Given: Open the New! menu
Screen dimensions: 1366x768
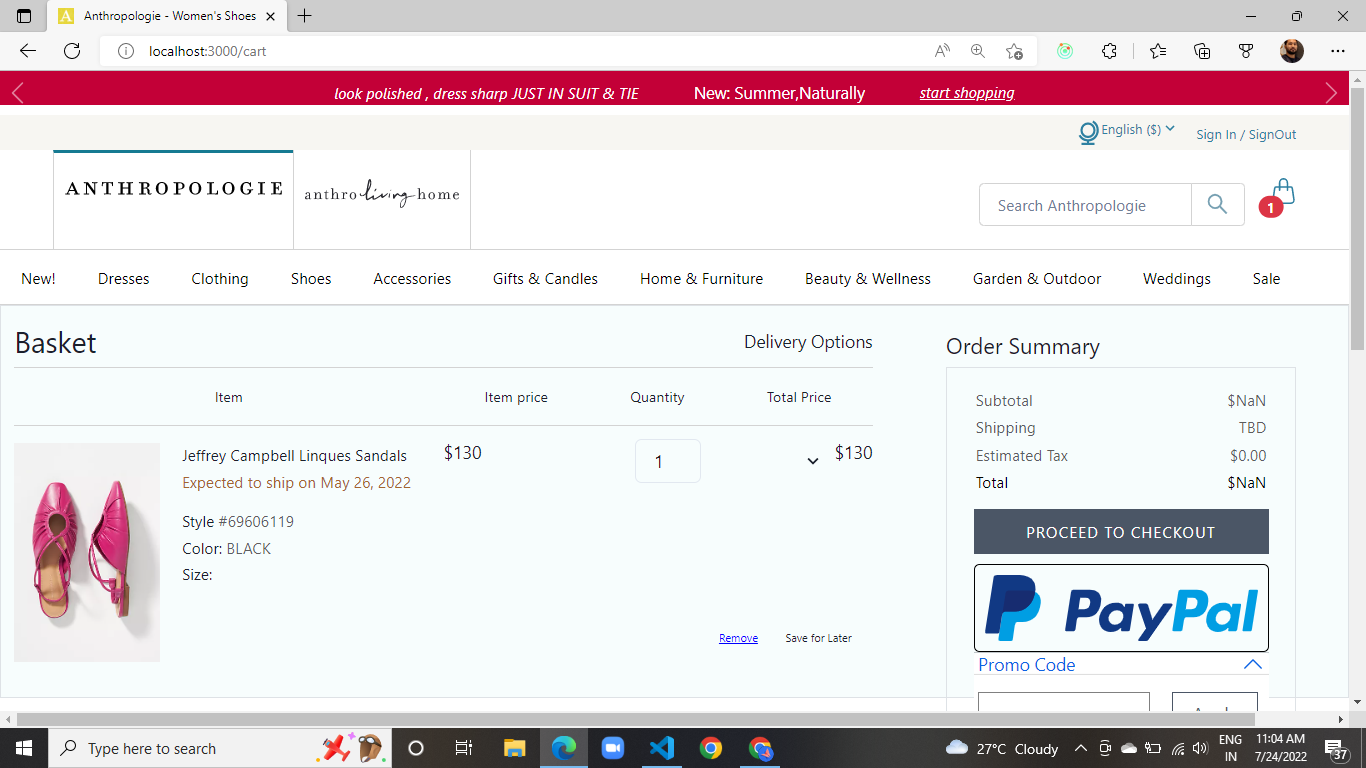Looking at the screenshot, I should point(38,279).
